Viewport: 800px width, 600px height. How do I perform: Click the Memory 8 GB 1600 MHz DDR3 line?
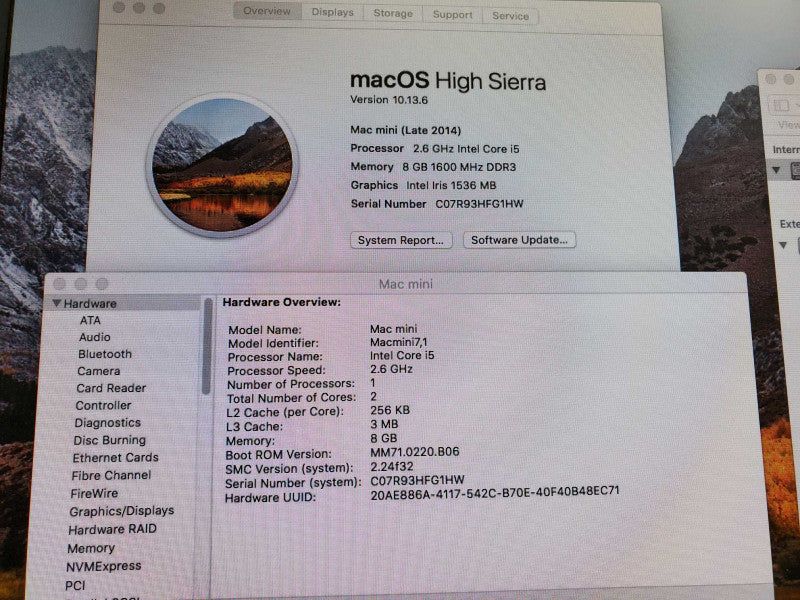(x=434, y=167)
